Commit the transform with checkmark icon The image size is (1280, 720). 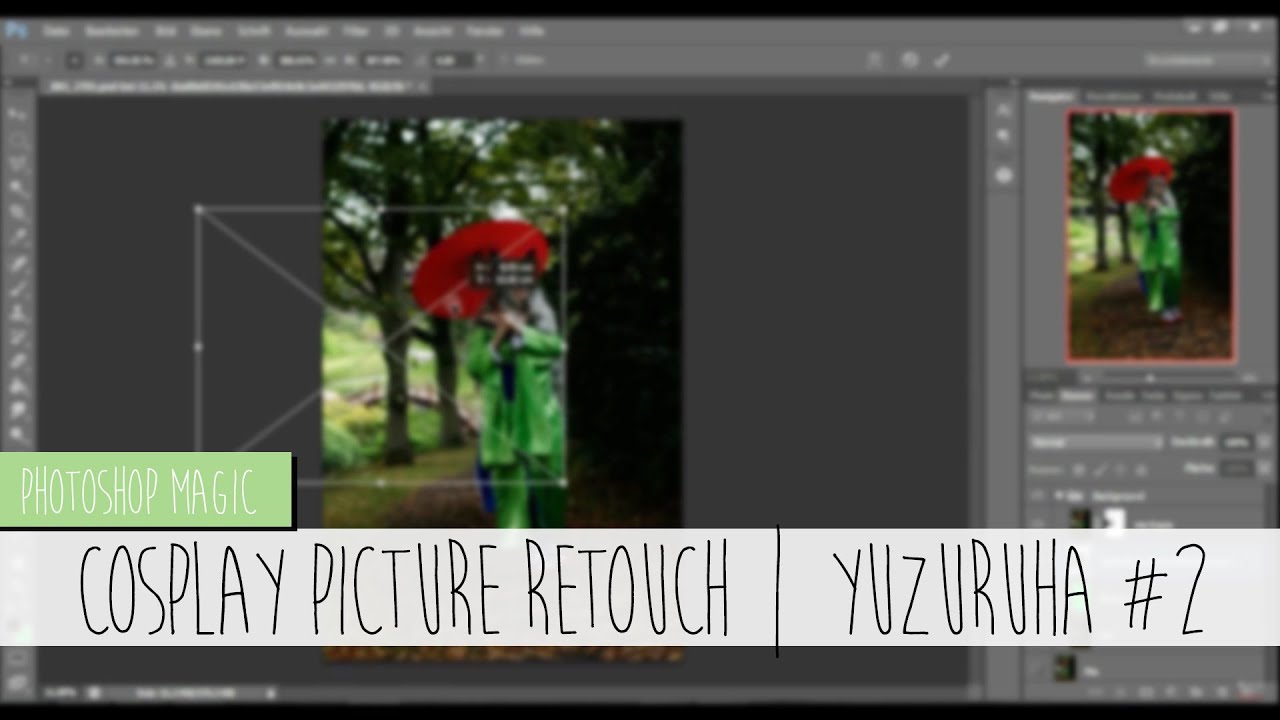click(x=941, y=60)
